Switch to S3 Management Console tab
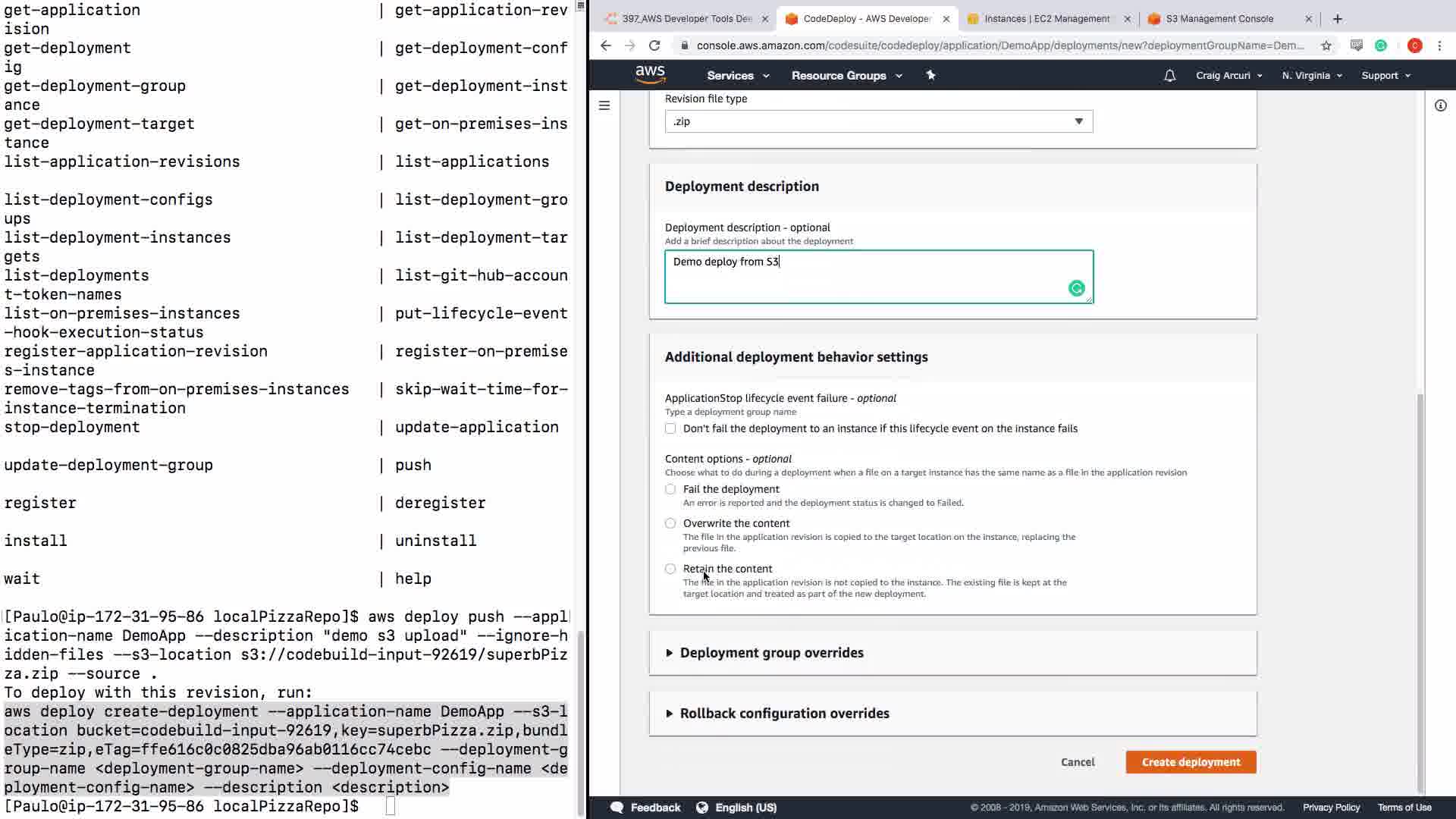This screenshot has width=1456, height=819. coord(1219,19)
